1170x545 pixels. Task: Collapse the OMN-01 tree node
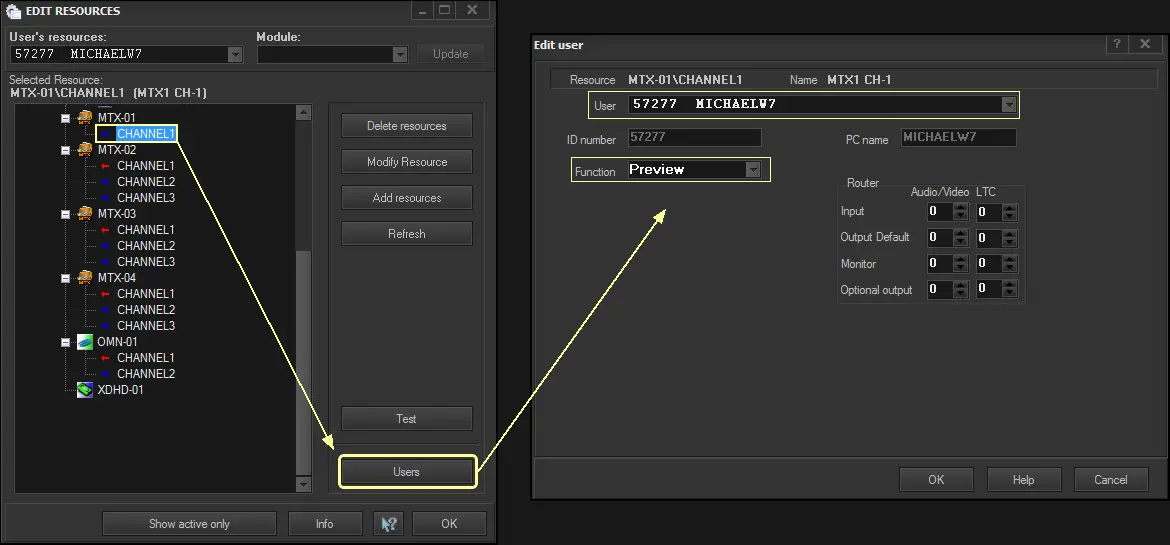(66, 342)
